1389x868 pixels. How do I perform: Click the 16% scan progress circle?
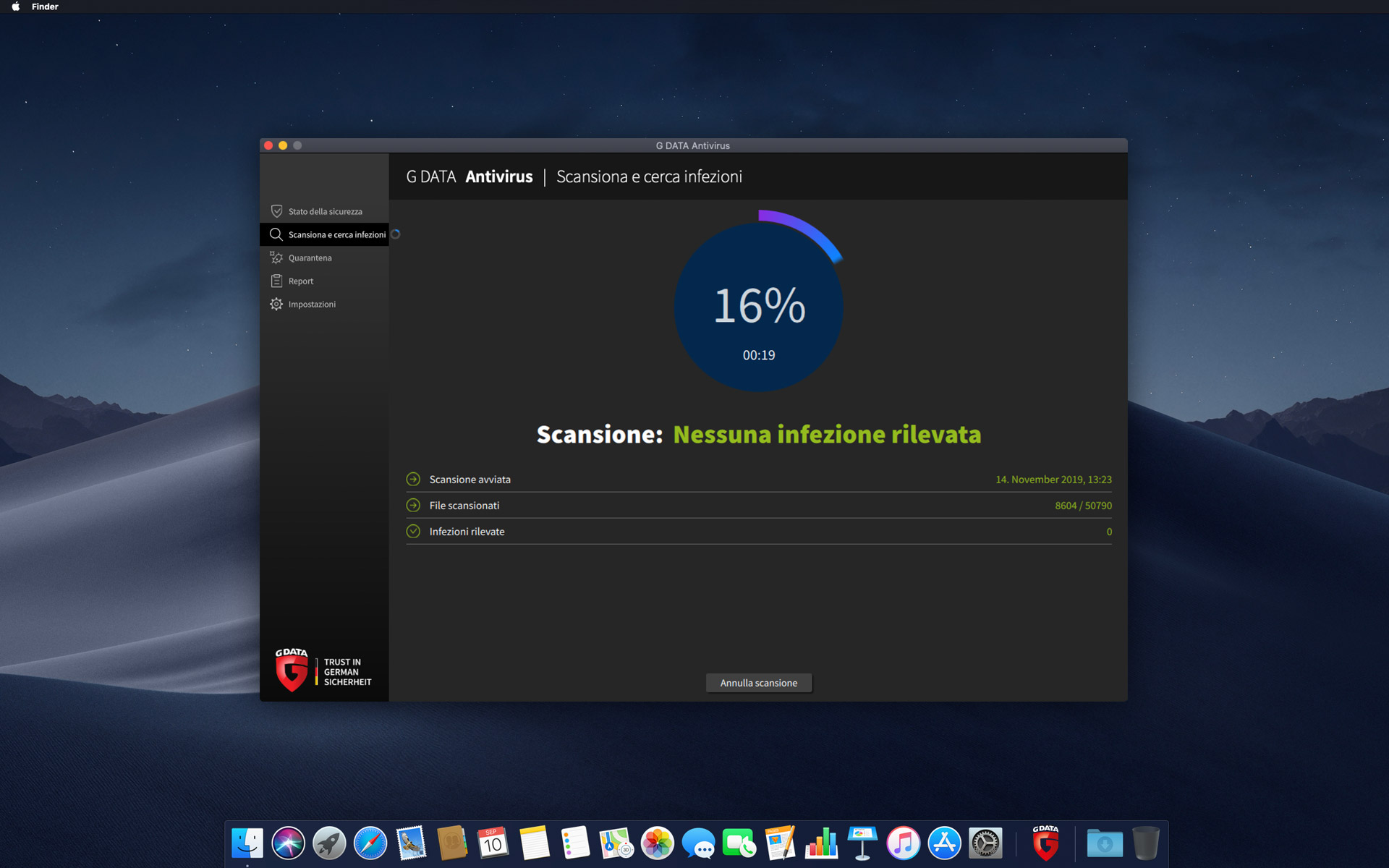point(759,307)
